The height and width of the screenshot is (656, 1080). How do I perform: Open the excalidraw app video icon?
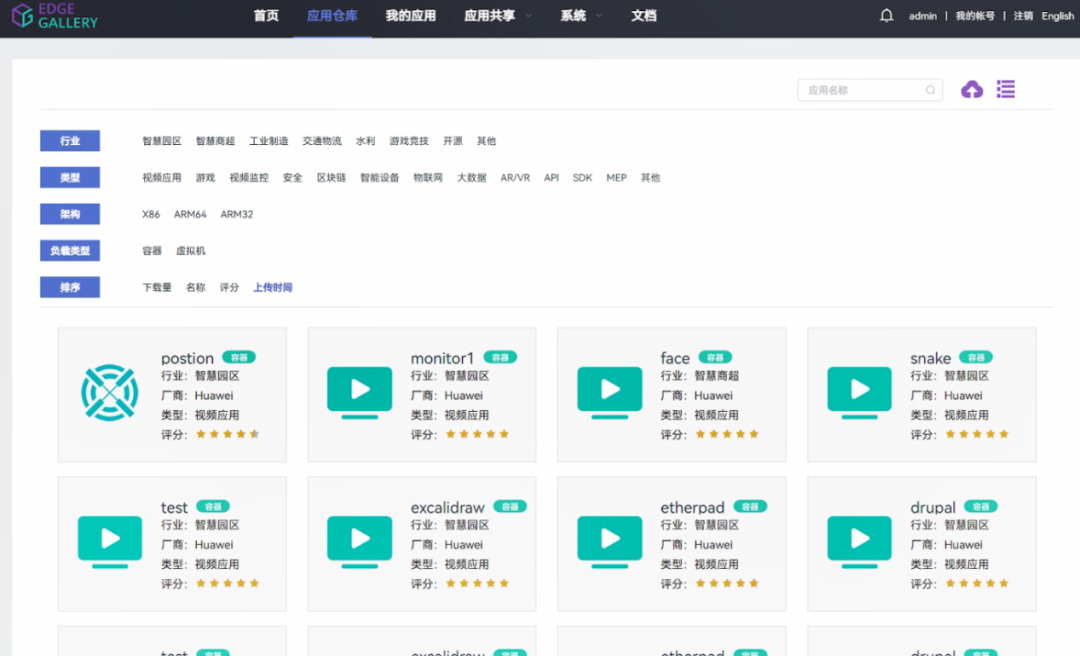coord(360,542)
